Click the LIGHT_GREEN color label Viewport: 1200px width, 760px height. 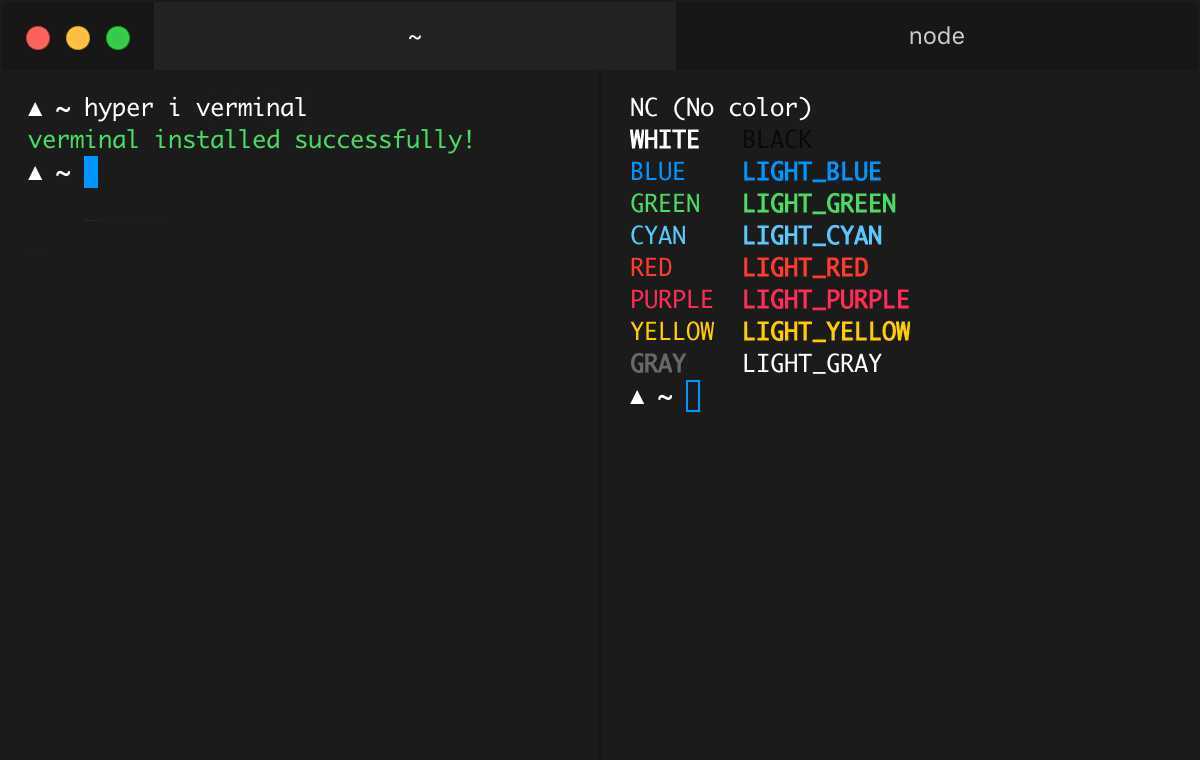click(819, 204)
